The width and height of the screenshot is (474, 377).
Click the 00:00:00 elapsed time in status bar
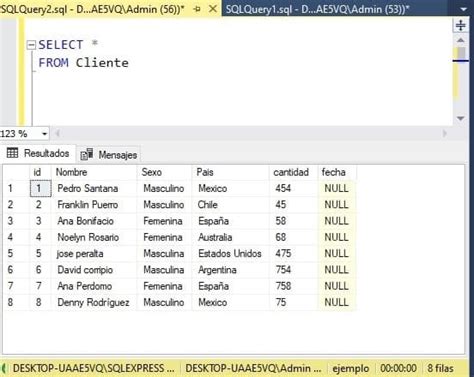tap(398, 368)
